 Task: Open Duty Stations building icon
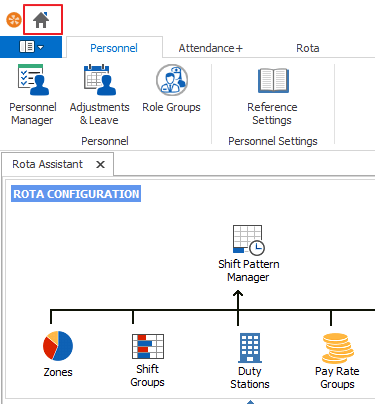coord(250,347)
